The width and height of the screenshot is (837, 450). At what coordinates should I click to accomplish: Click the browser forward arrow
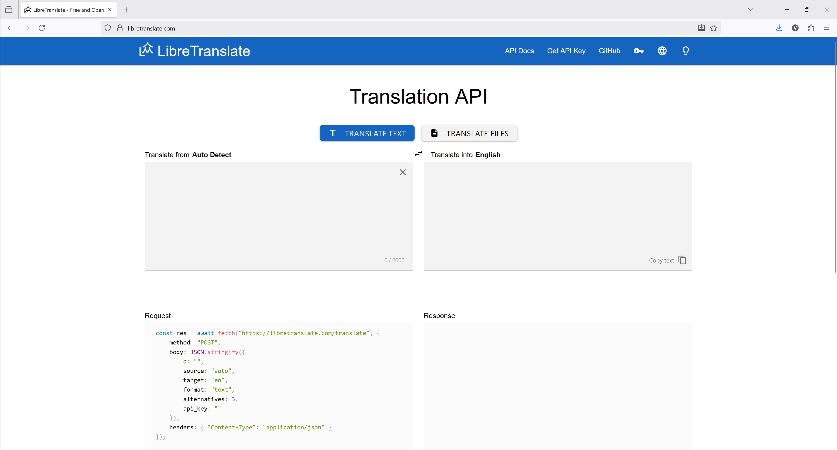click(27, 28)
